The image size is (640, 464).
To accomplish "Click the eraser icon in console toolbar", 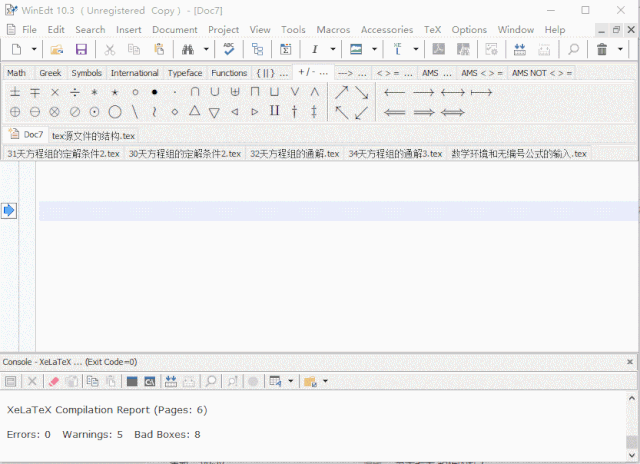I will (x=54, y=381).
